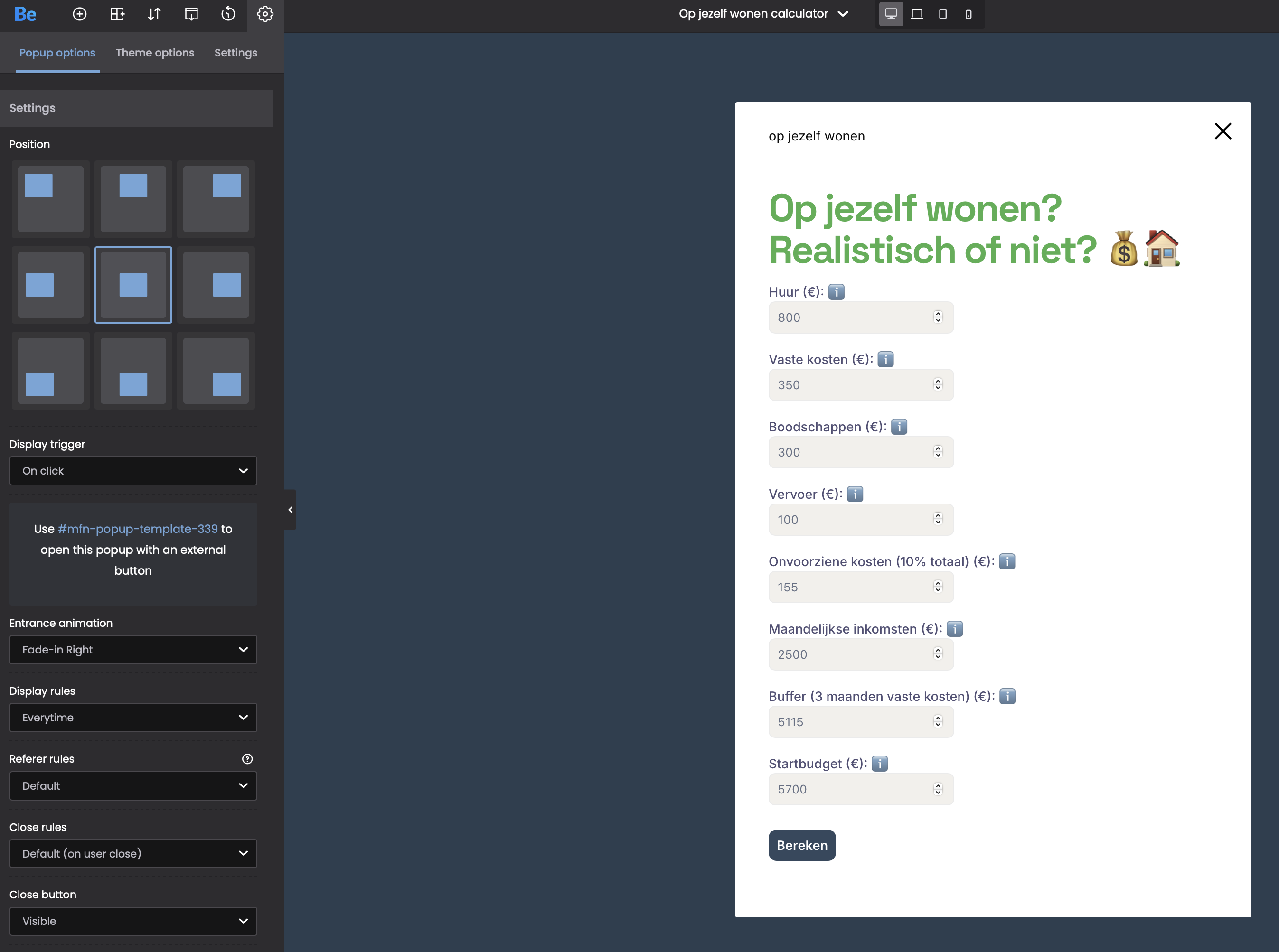The width and height of the screenshot is (1279, 952).
Task: Click the info icon next to Vervoer
Action: pyautogui.click(x=855, y=495)
